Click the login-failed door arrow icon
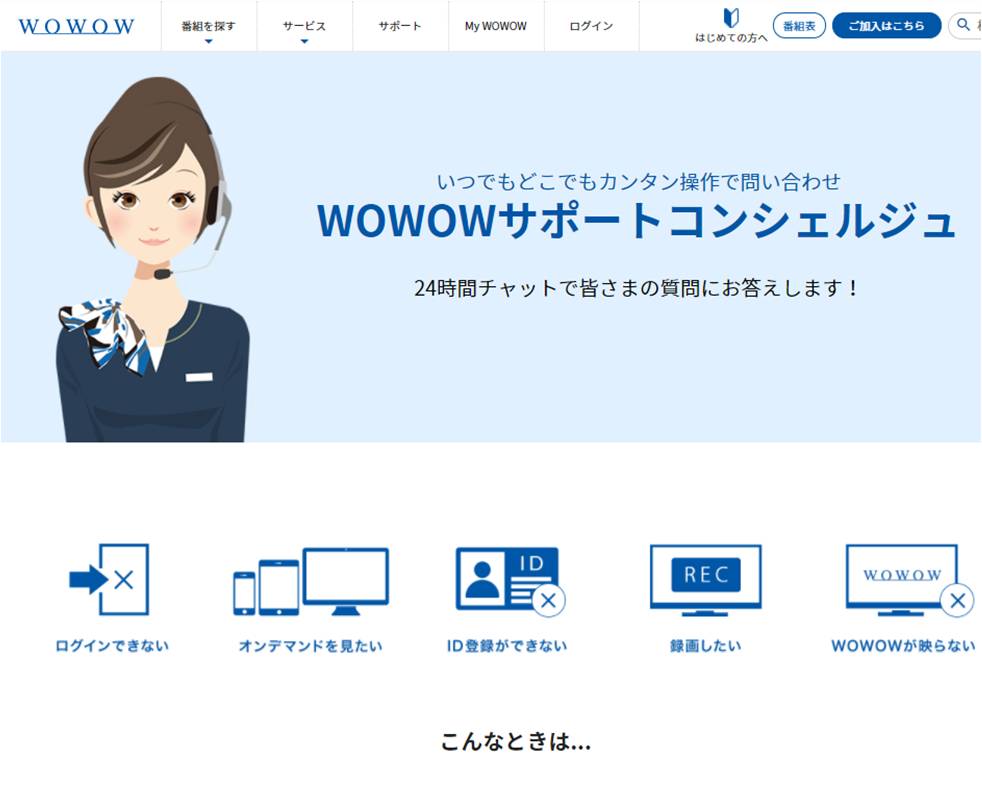The height and width of the screenshot is (805, 982). [x=110, y=579]
